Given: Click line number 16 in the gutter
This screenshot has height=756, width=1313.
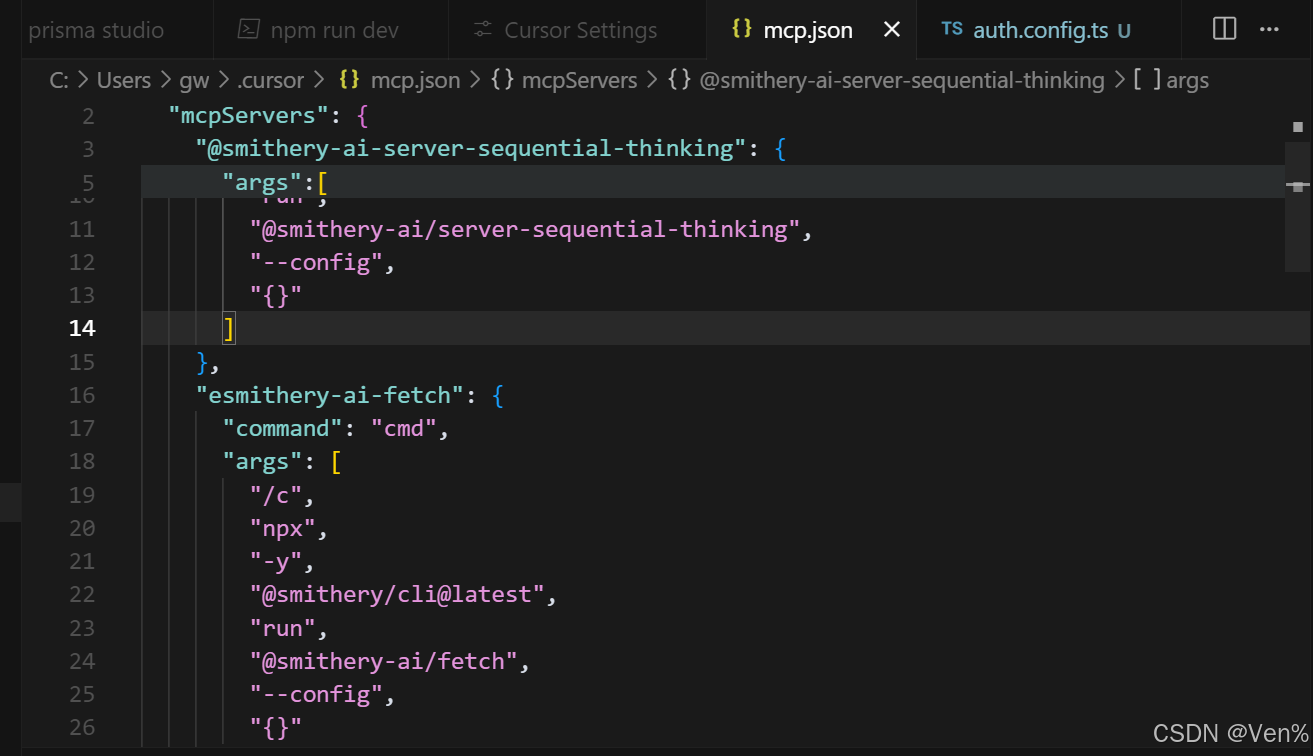Looking at the screenshot, I should [x=82, y=395].
